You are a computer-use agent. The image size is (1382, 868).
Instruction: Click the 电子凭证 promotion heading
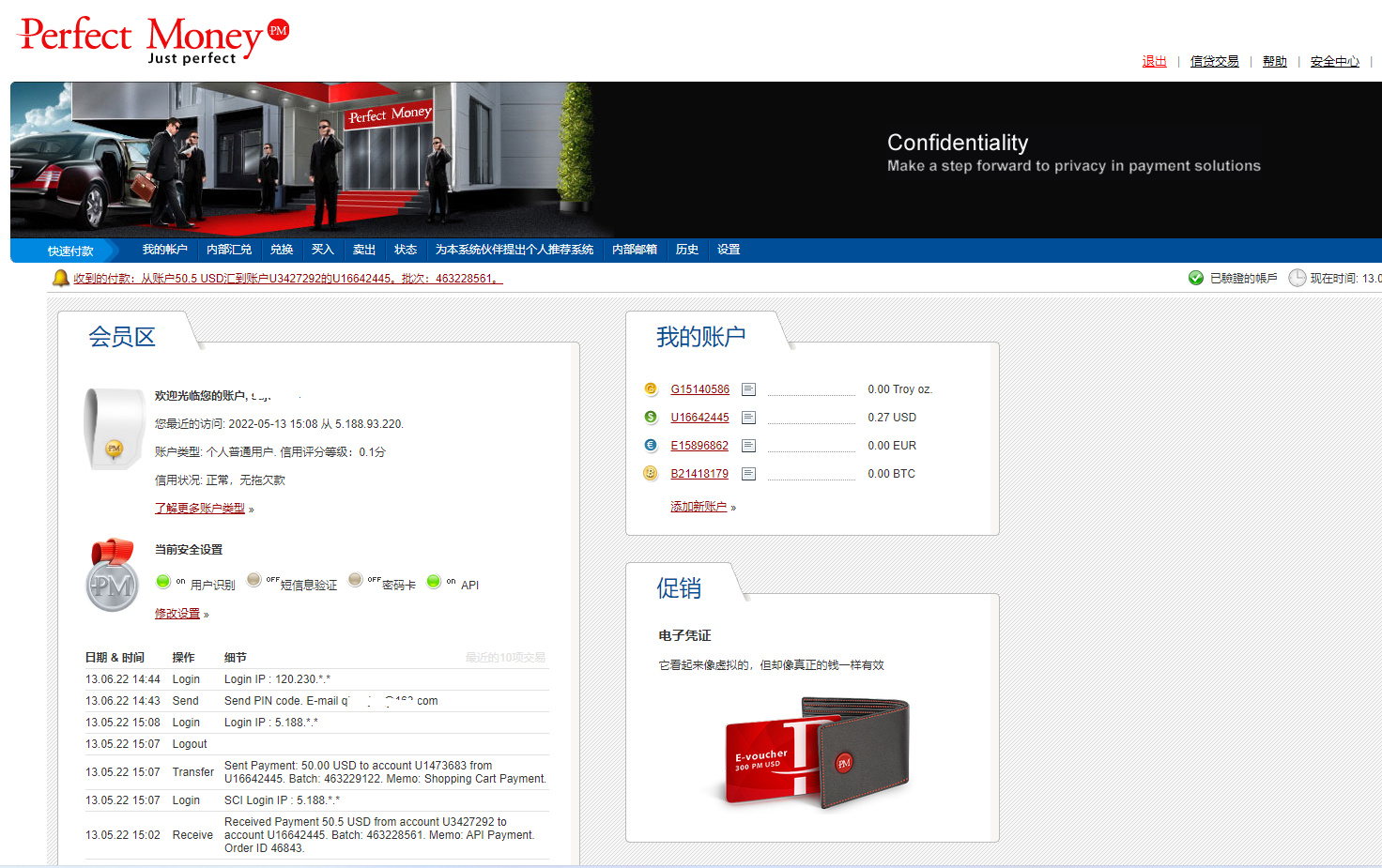684,636
